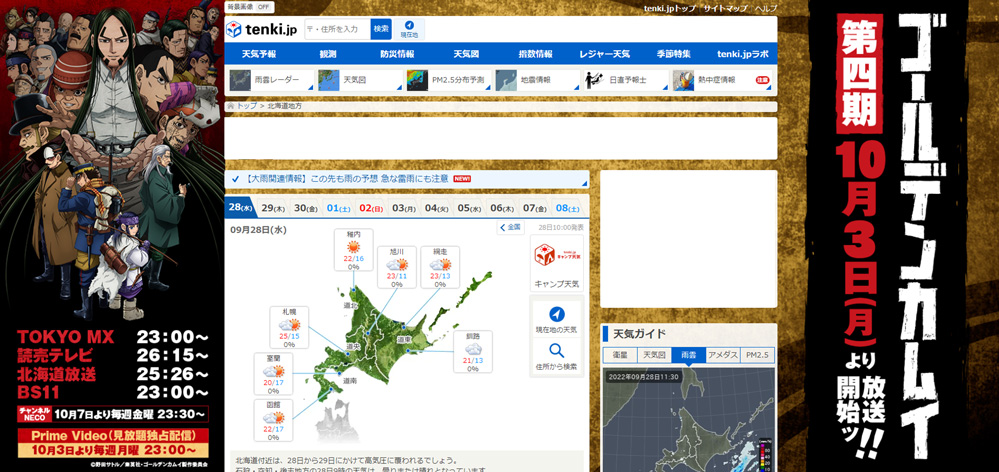Select the 08(土) date tab
This screenshot has height=472, width=999.
click(567, 208)
